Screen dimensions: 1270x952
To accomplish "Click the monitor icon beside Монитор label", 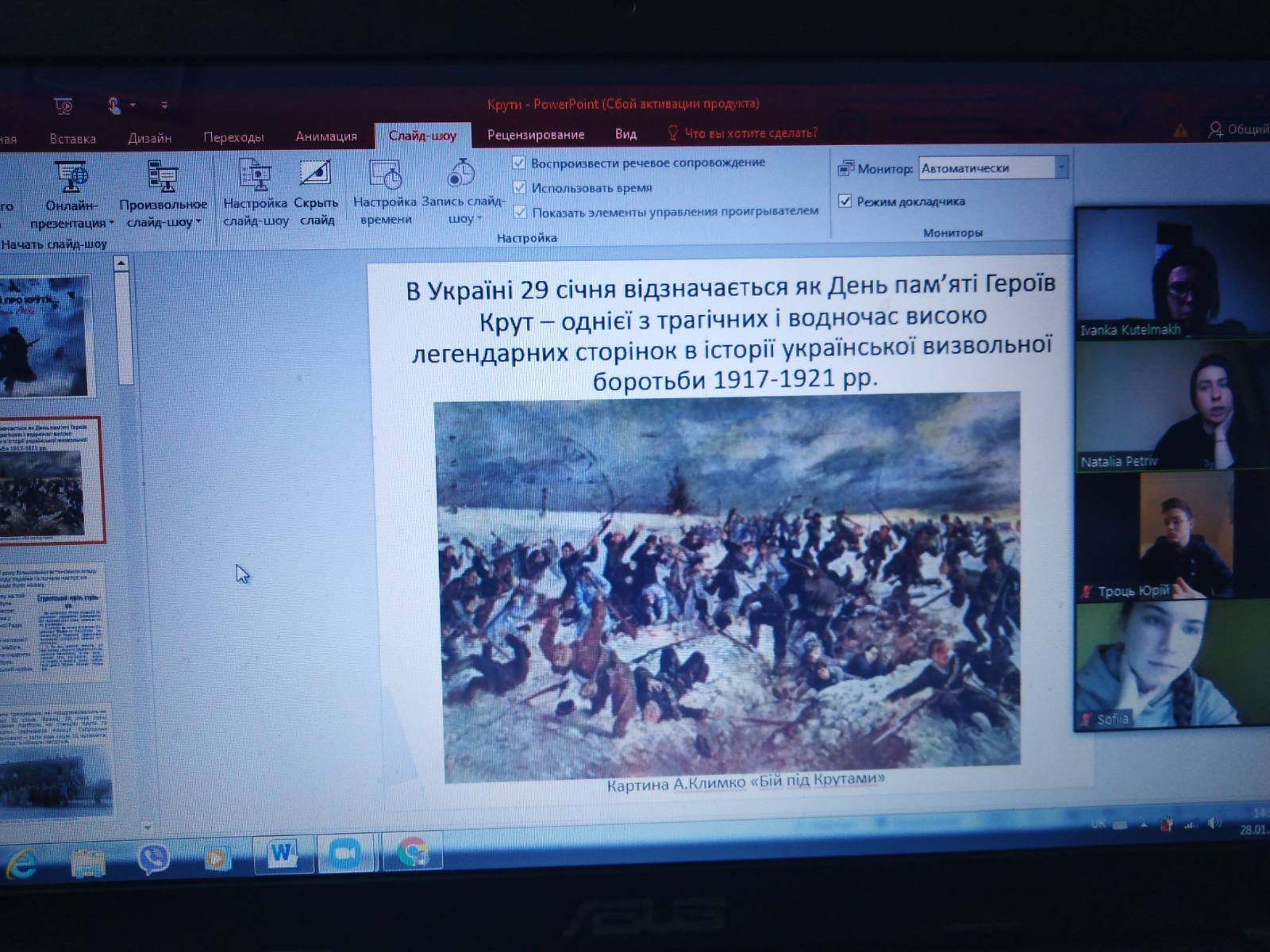I will click(845, 168).
